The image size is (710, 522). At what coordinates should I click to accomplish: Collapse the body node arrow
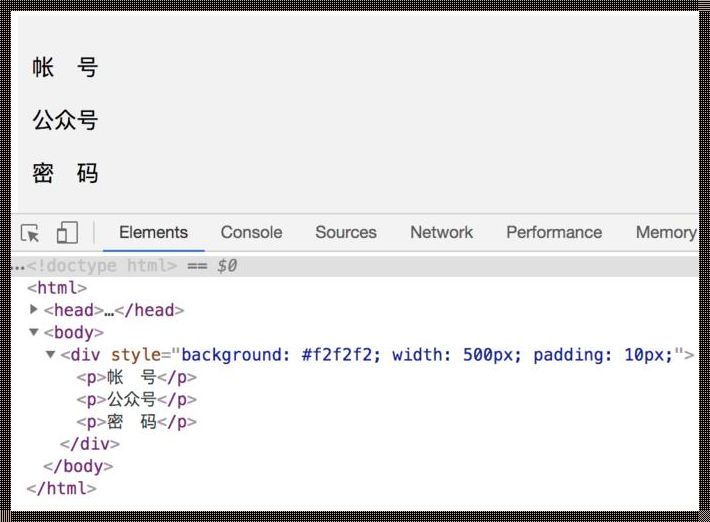click(35, 332)
